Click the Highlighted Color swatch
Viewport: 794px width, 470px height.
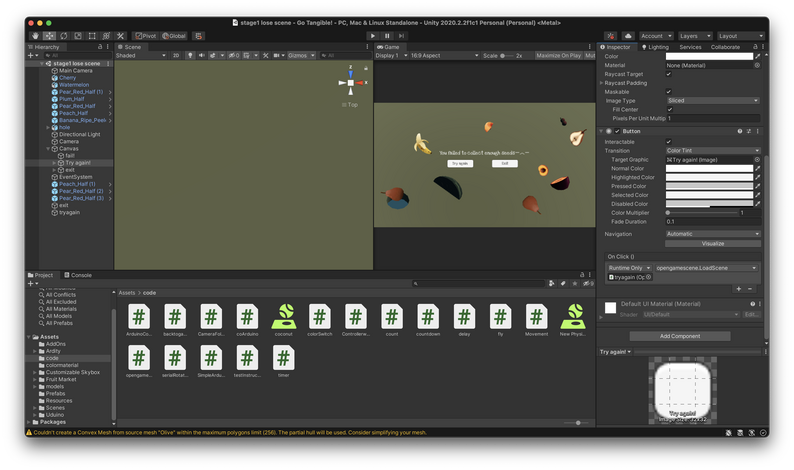pos(709,177)
